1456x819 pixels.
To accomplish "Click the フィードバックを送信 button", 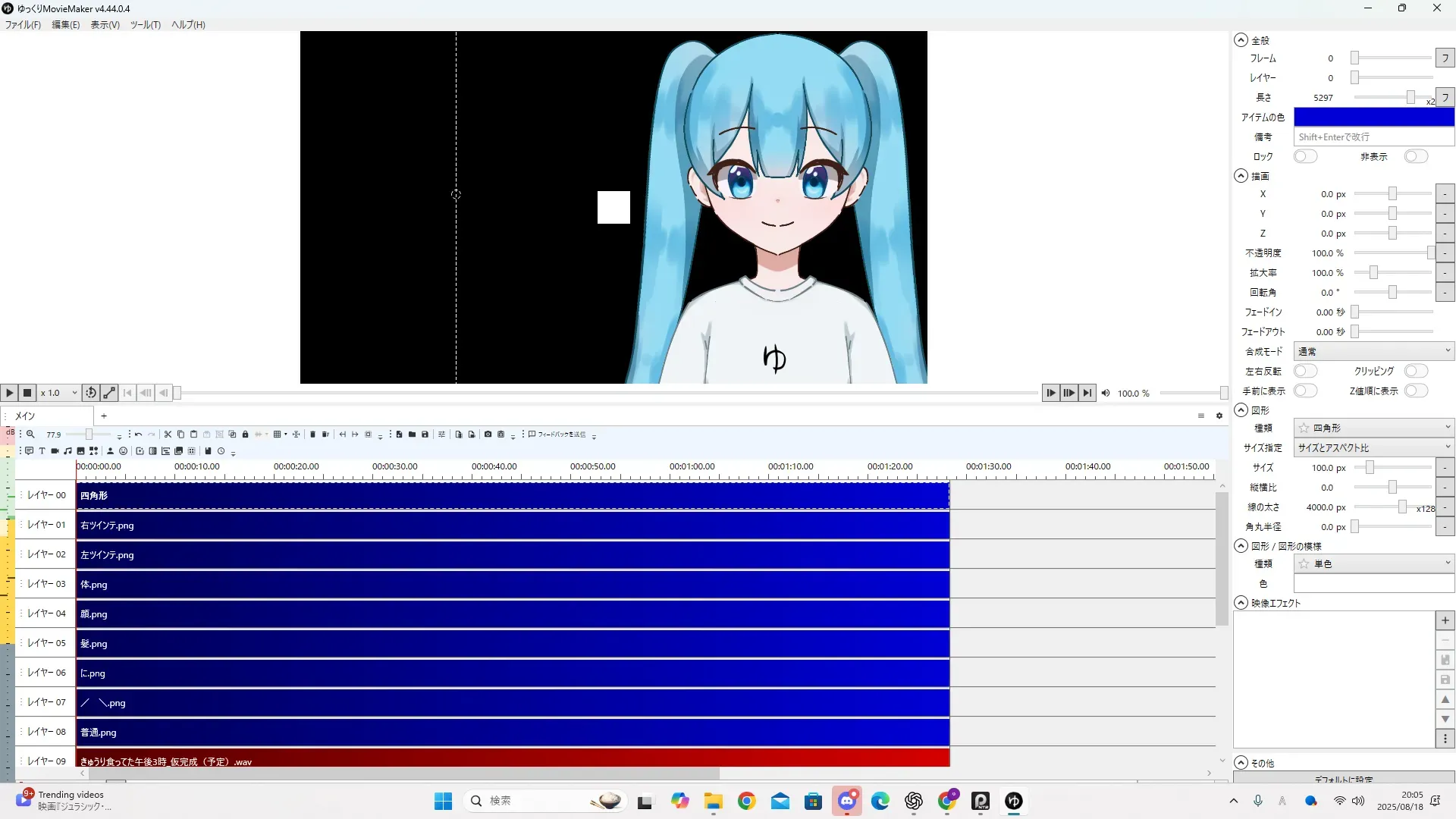I will 558,435.
